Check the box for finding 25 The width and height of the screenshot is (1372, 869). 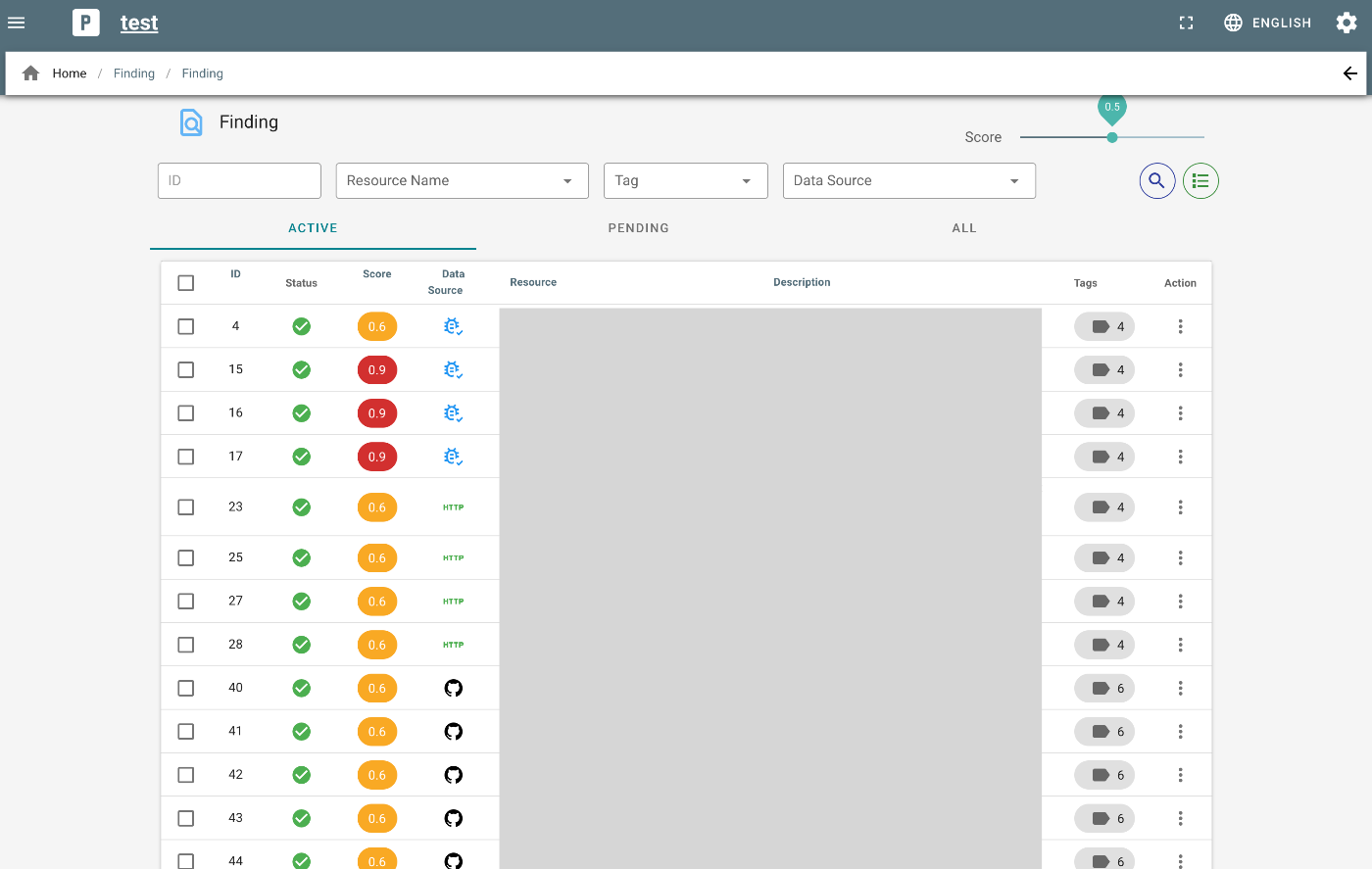pyautogui.click(x=186, y=557)
